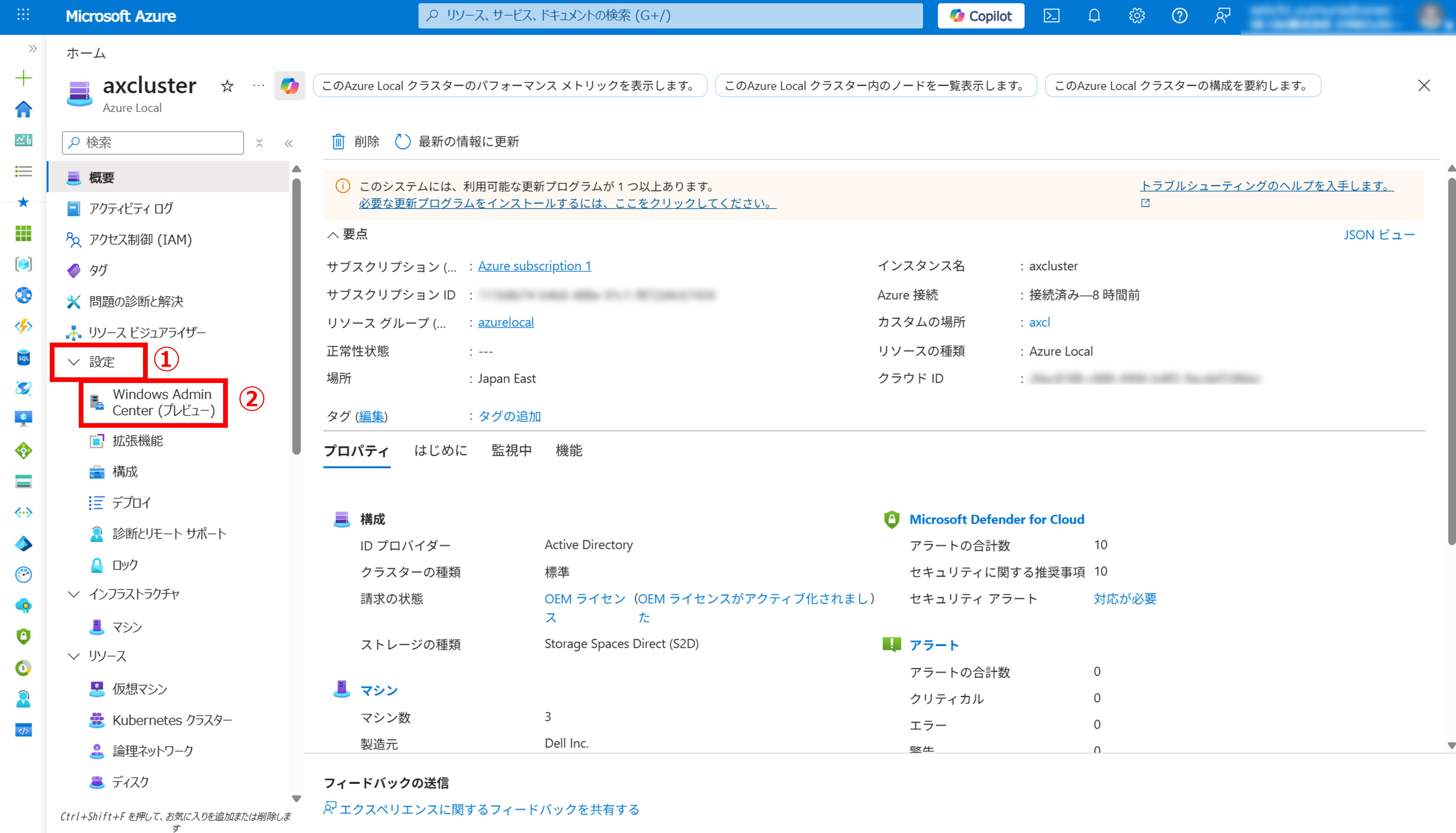Screen dimensions: 1456x833
Task: Switch to the はじめに tab
Action: (x=441, y=451)
